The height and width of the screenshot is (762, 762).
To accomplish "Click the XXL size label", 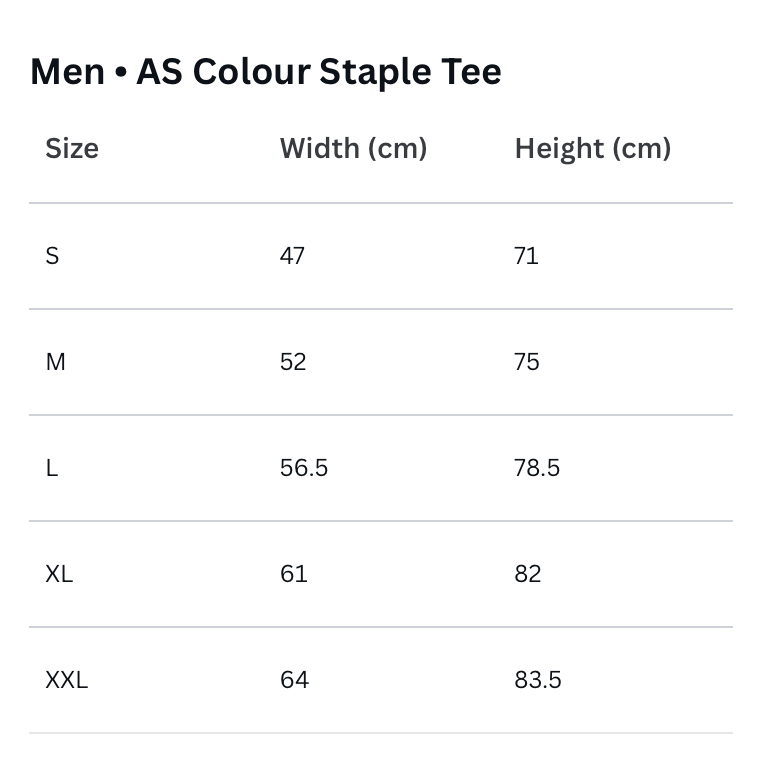I will click(x=66, y=680).
